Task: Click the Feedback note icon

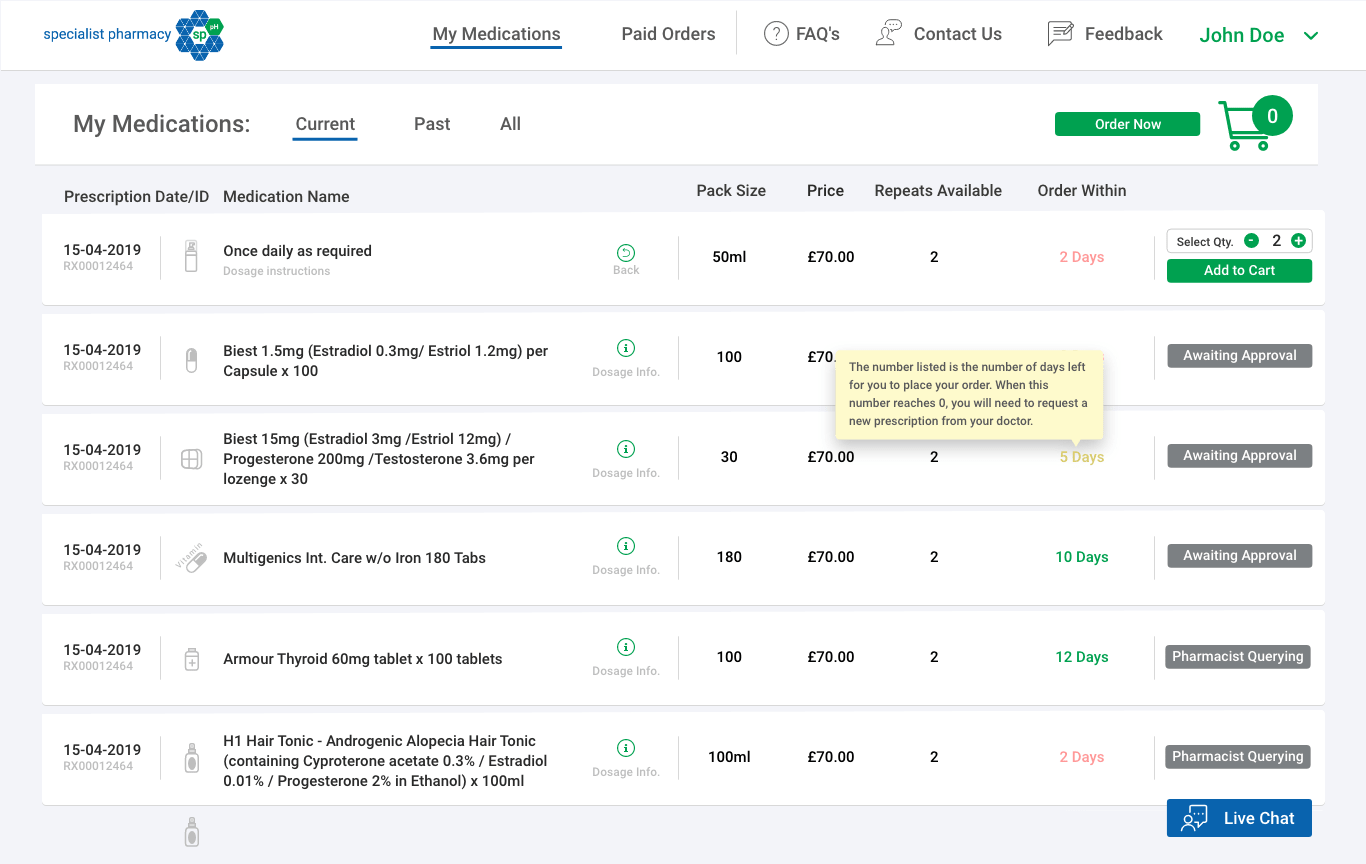Action: [1060, 33]
